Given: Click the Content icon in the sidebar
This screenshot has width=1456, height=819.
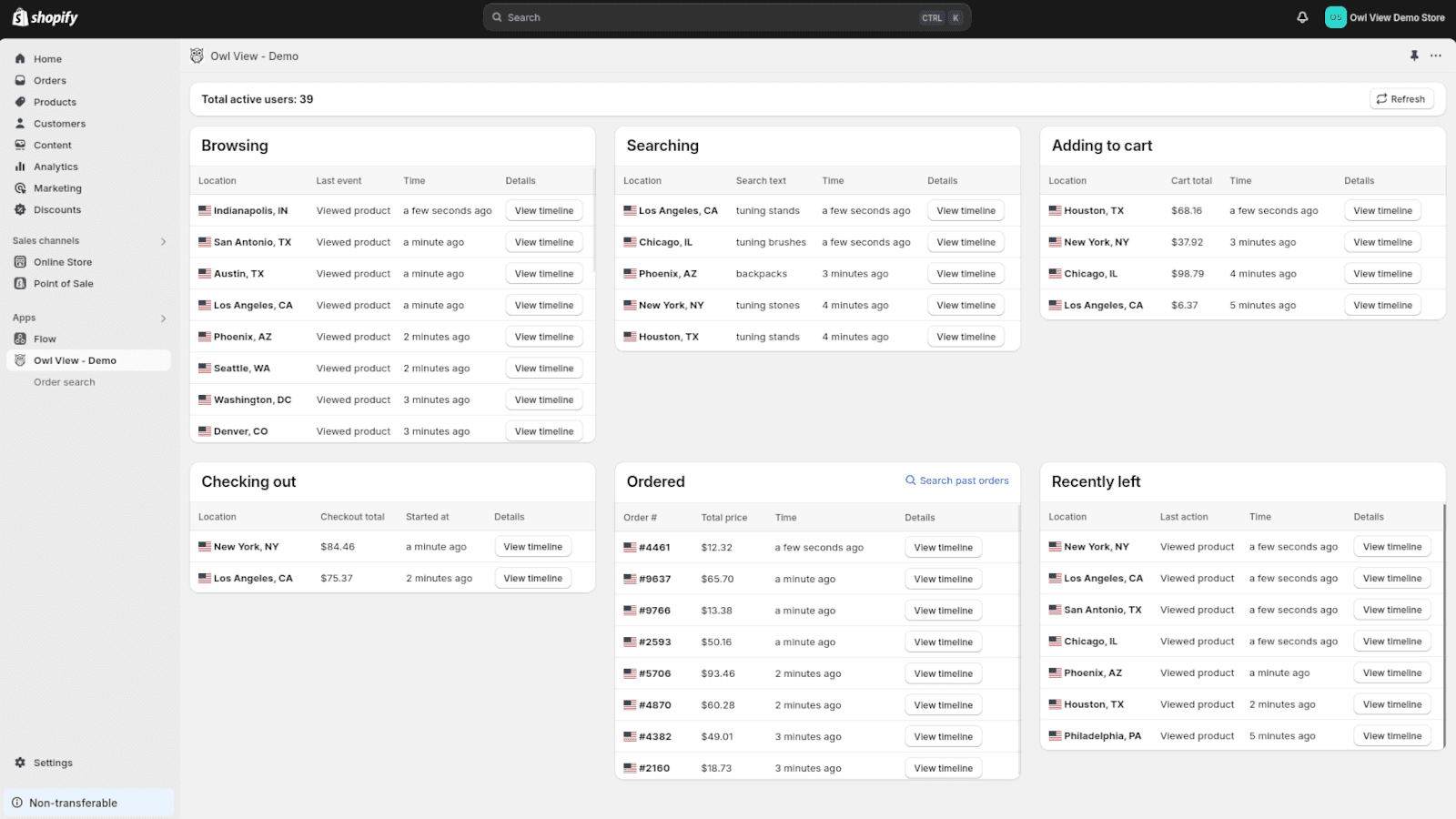Looking at the screenshot, I should (x=20, y=145).
